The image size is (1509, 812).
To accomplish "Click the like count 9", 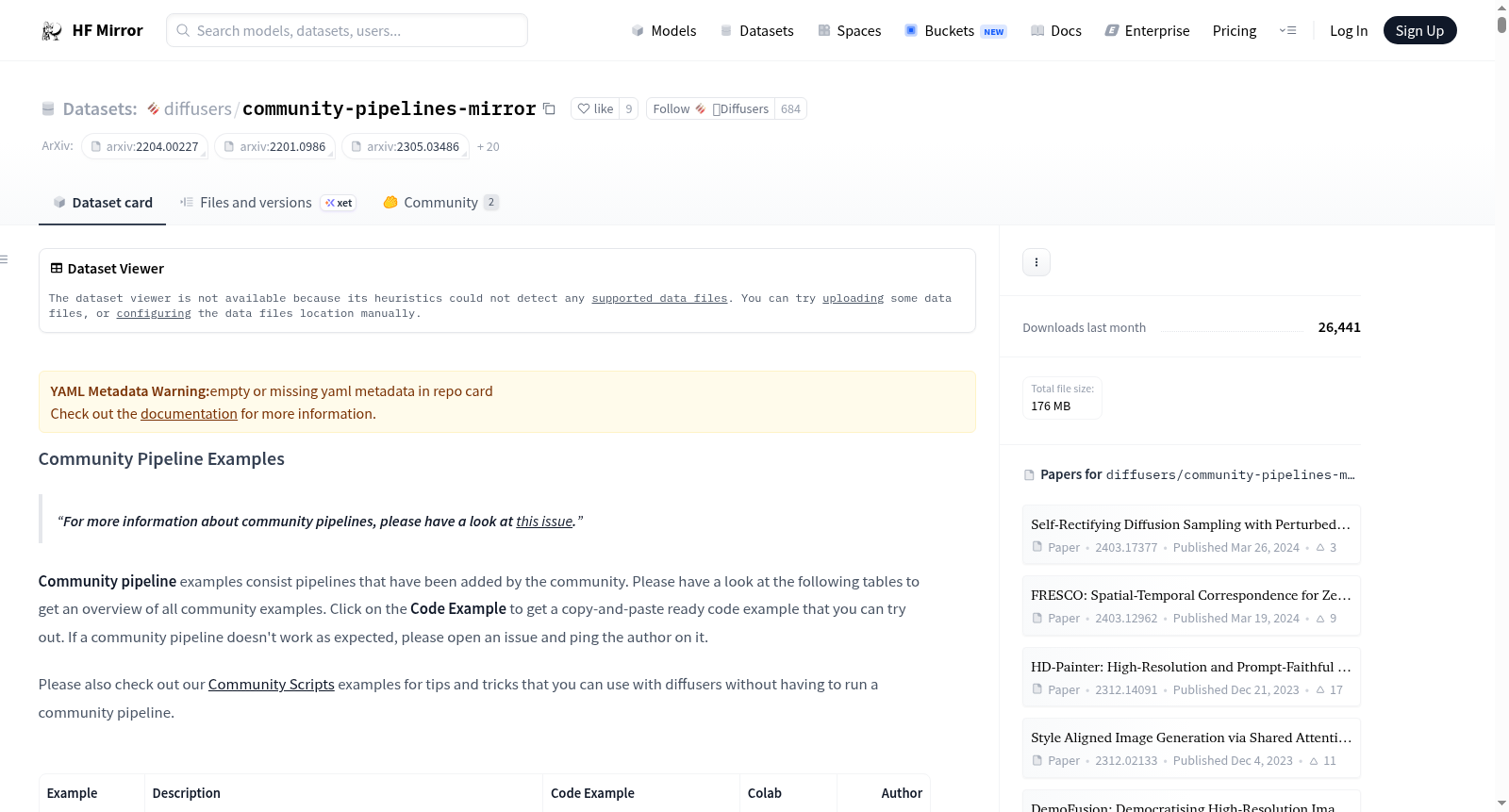I will 629,108.
